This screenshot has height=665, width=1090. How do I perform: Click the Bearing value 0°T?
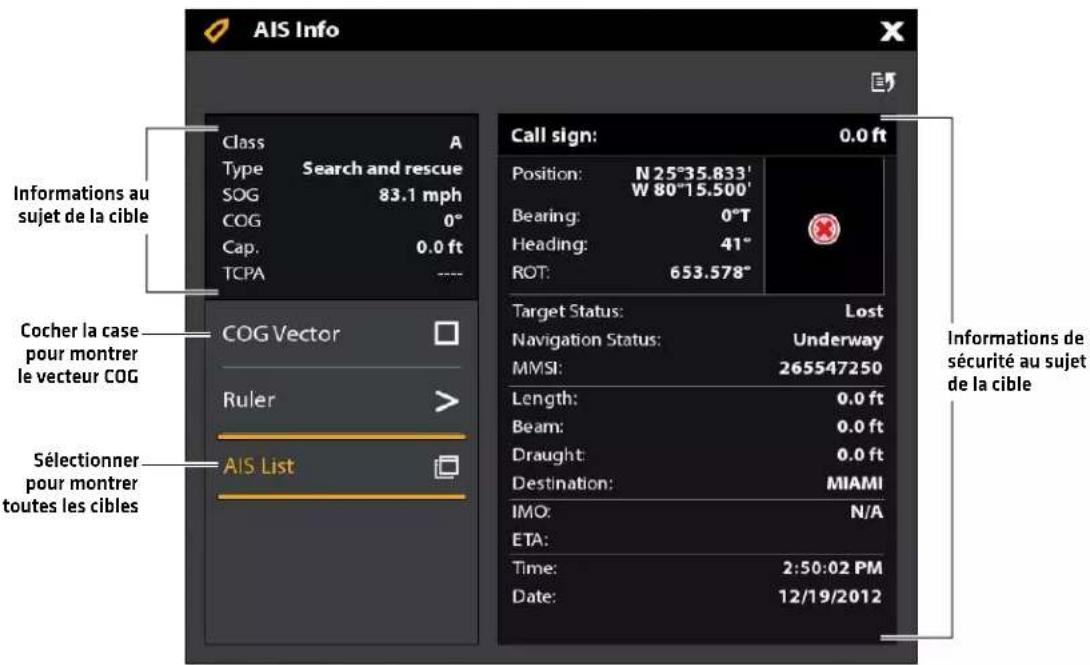(x=735, y=215)
